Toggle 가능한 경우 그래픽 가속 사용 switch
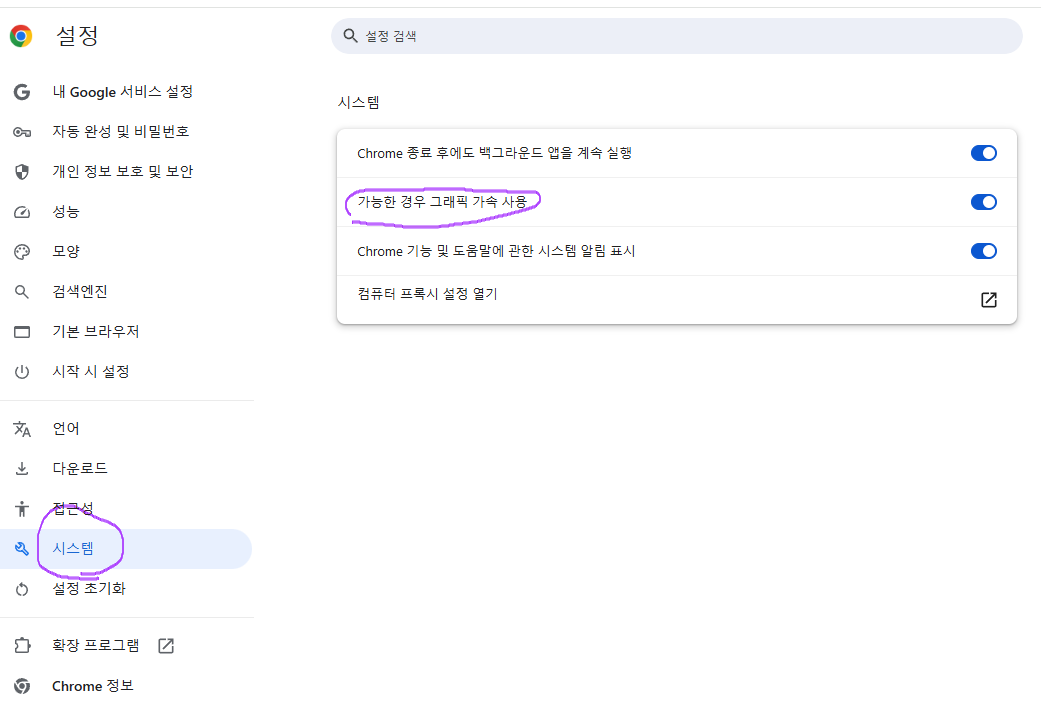The height and width of the screenshot is (716, 1041). pyautogui.click(x=983, y=202)
